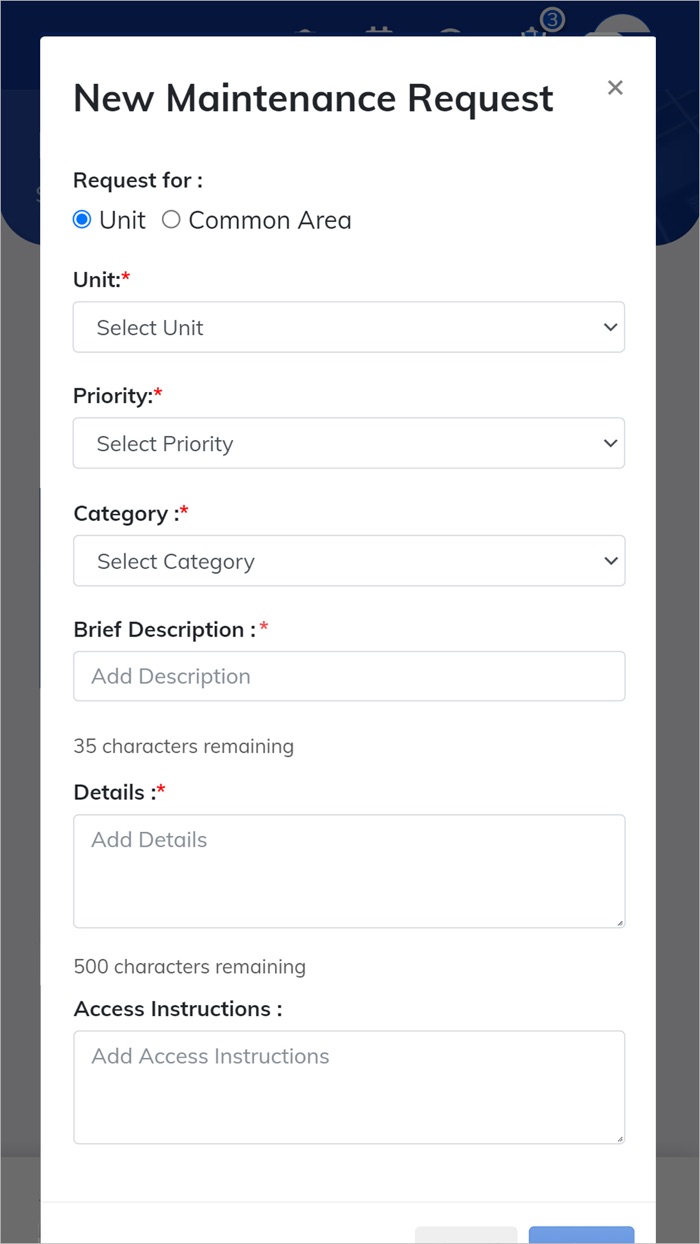
Task: Click the "Category :" field label
Action: pyautogui.click(x=124, y=514)
